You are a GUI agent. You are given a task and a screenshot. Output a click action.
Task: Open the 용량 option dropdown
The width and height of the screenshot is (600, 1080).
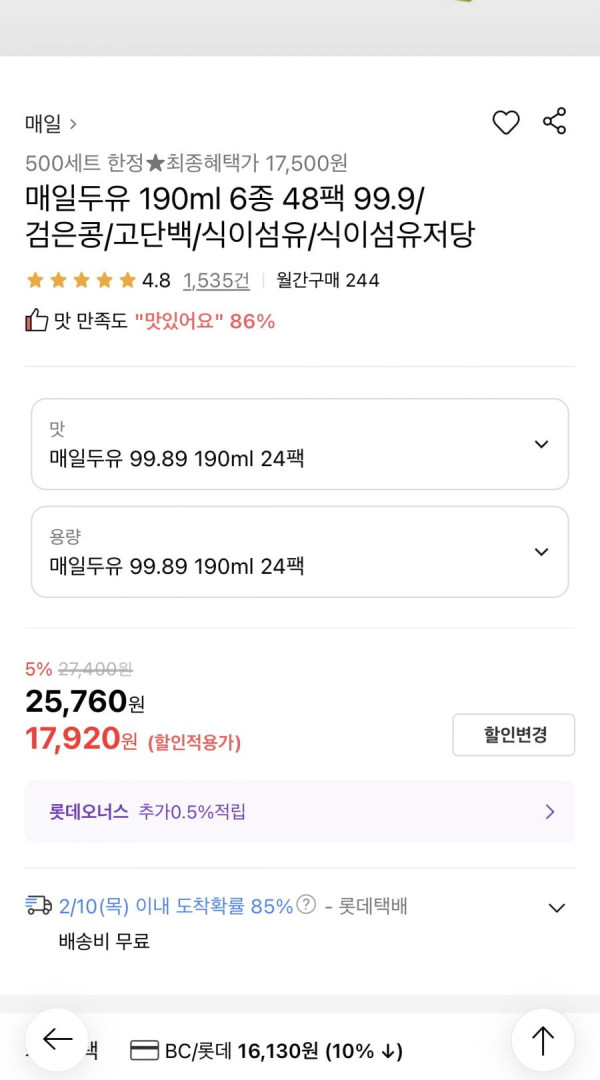(x=300, y=552)
